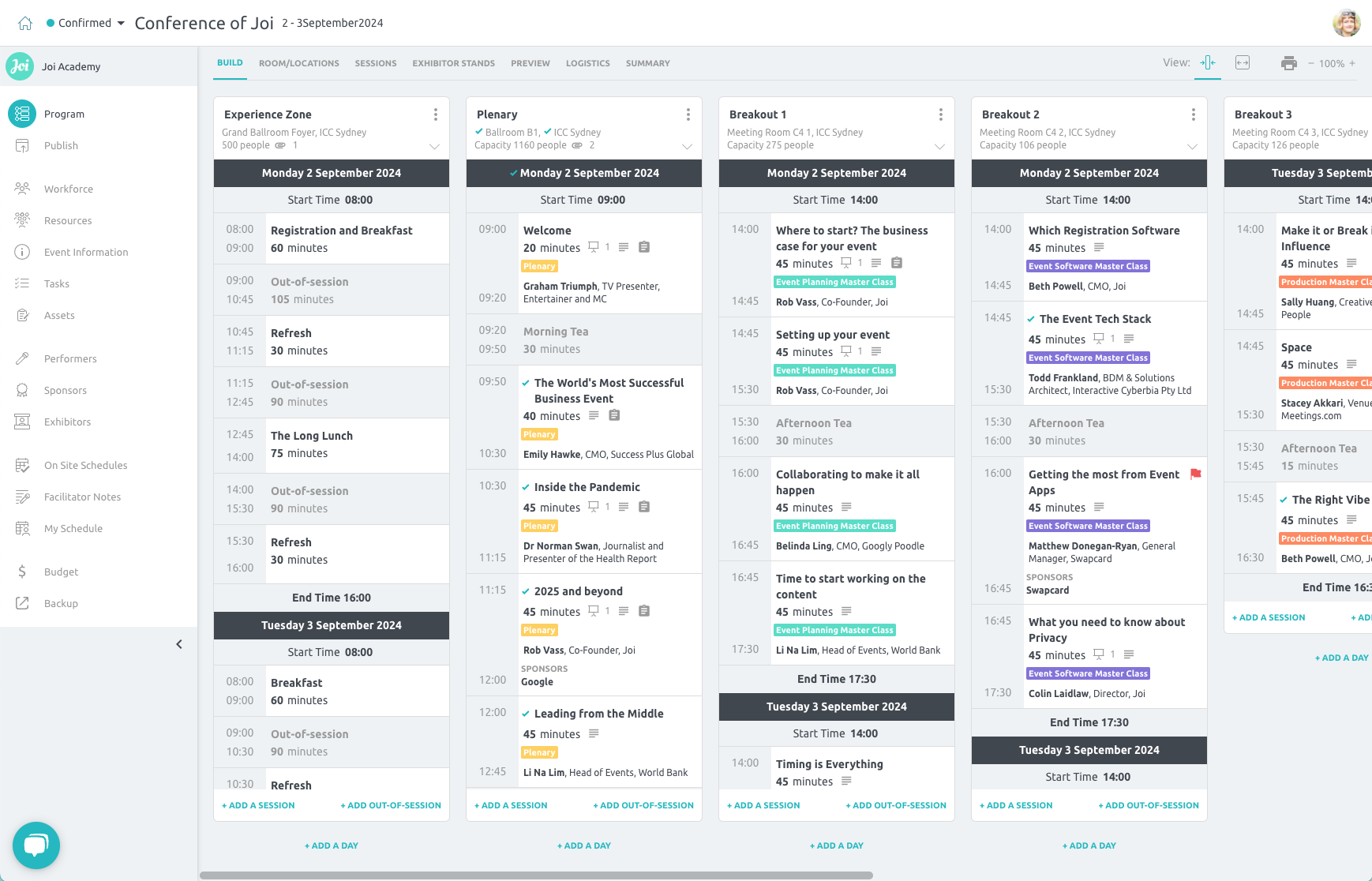
Task: Switch to the SESSIONS tab
Action: point(375,63)
